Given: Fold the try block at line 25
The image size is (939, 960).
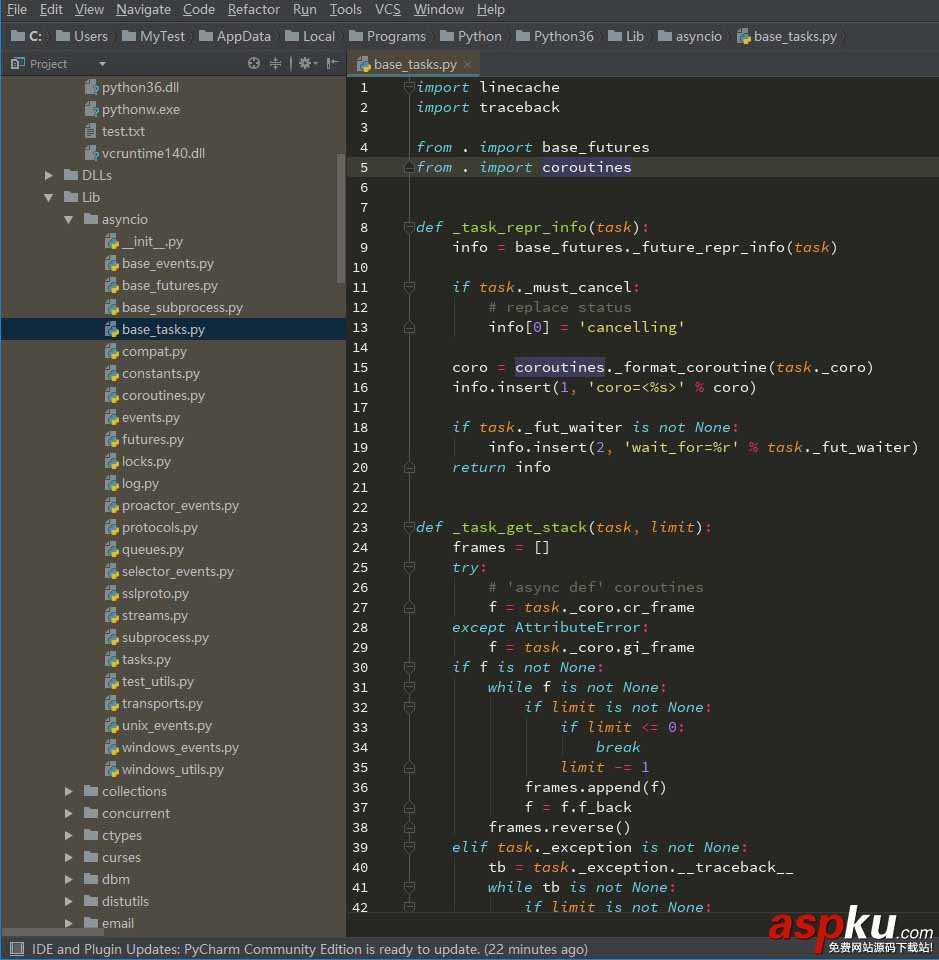Looking at the screenshot, I should click(x=409, y=567).
